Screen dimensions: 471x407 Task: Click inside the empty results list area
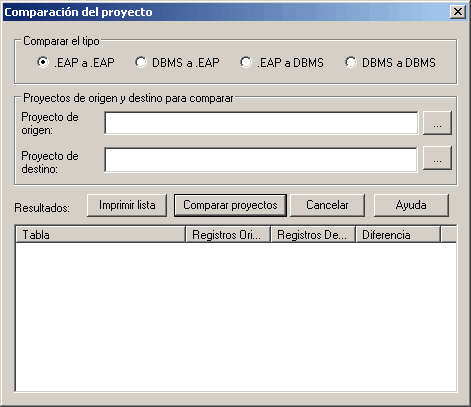[236, 317]
